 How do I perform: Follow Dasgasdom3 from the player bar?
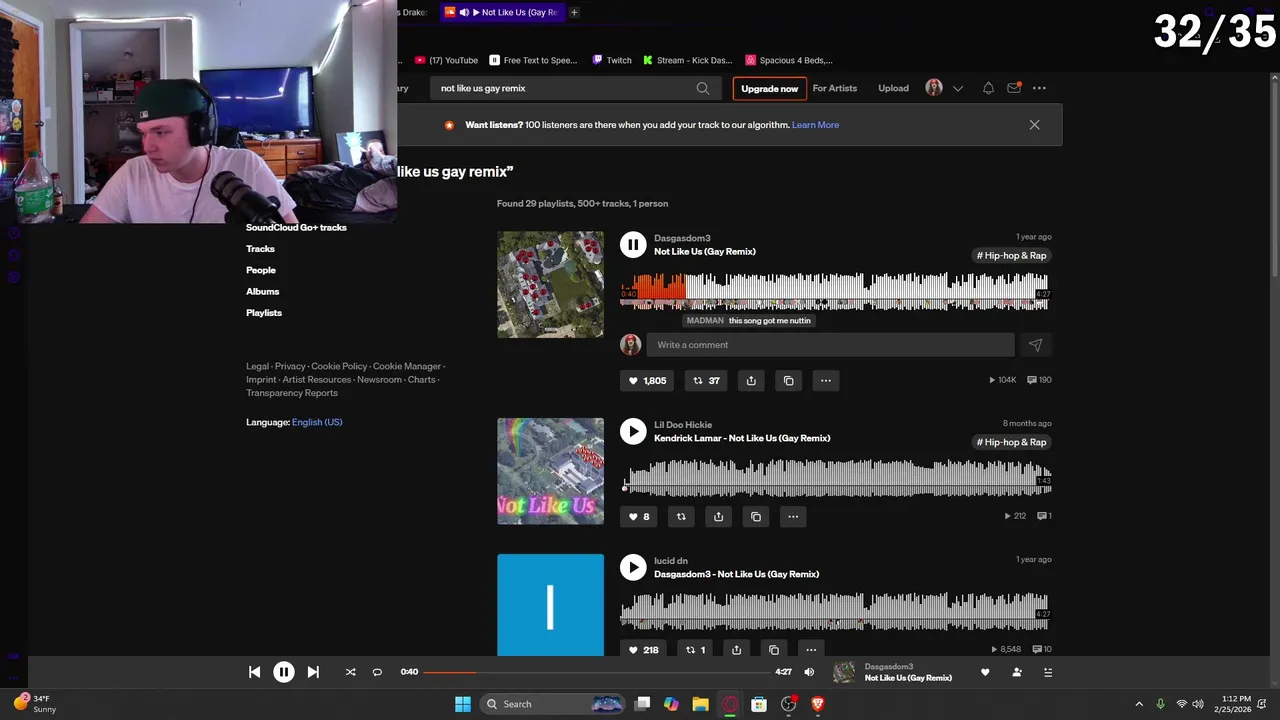1017,672
